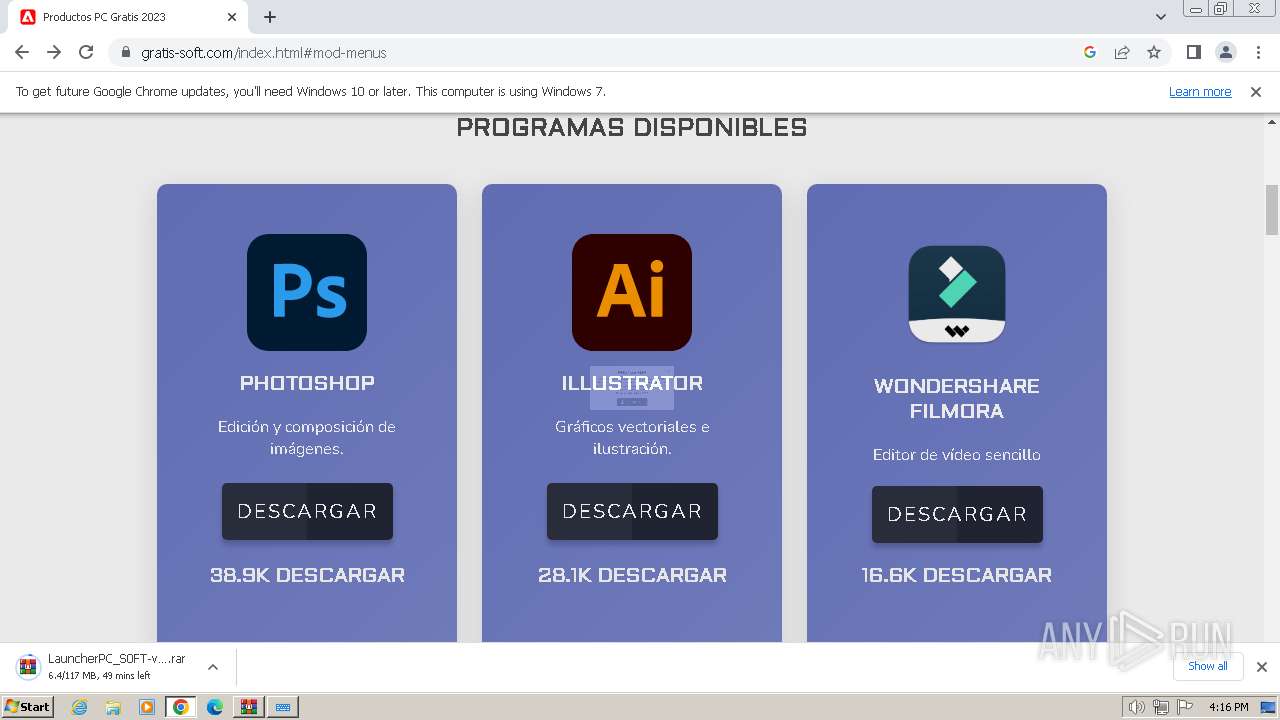Open Microsoft Edge from taskbar
The height and width of the screenshot is (720, 1280).
point(215,707)
